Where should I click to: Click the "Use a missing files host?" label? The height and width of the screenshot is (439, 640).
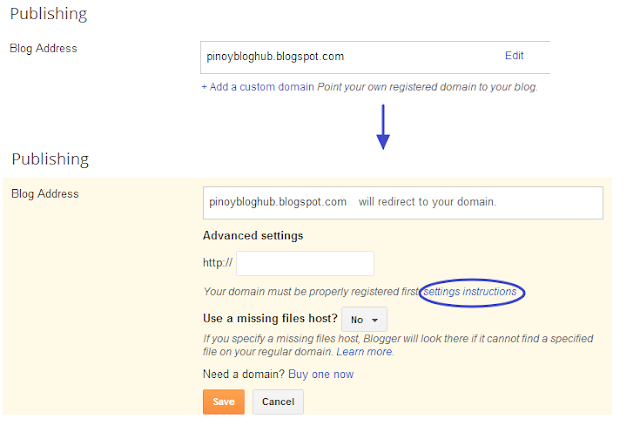click(x=268, y=319)
